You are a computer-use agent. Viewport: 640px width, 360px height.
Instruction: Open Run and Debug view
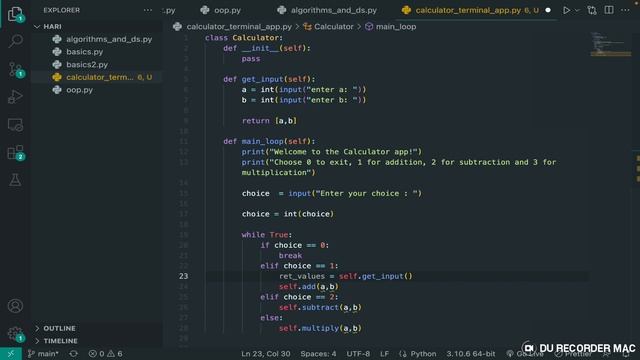[x=15, y=97]
